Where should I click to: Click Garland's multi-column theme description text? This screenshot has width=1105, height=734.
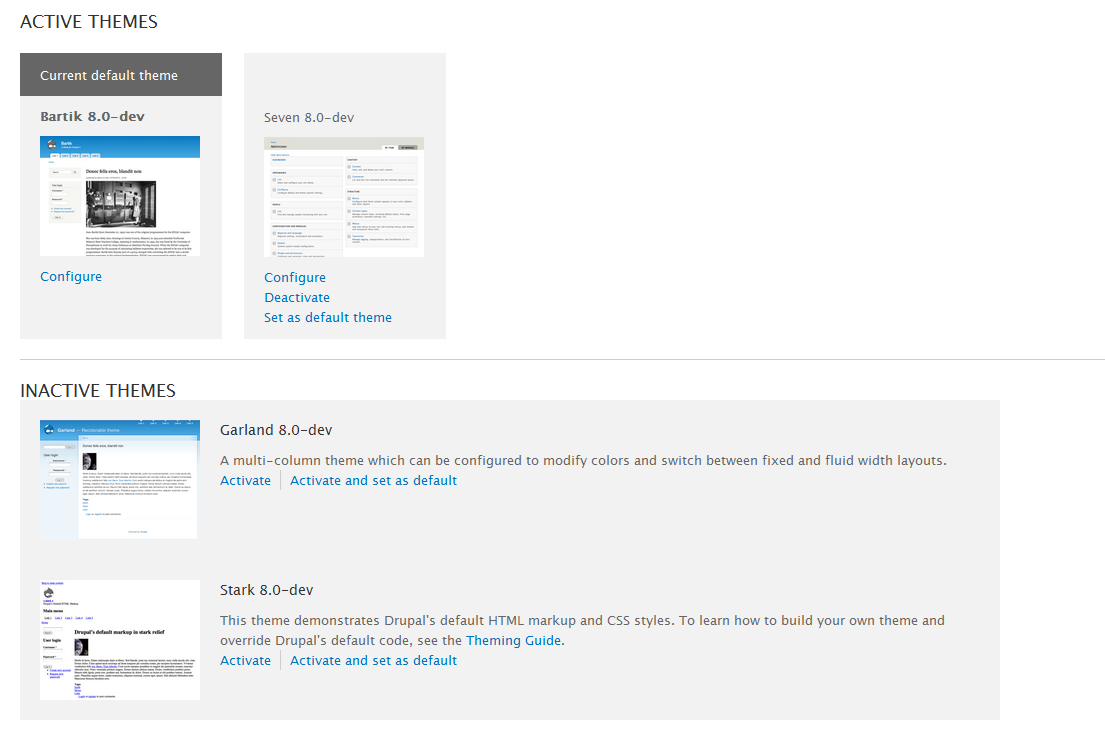pos(584,461)
